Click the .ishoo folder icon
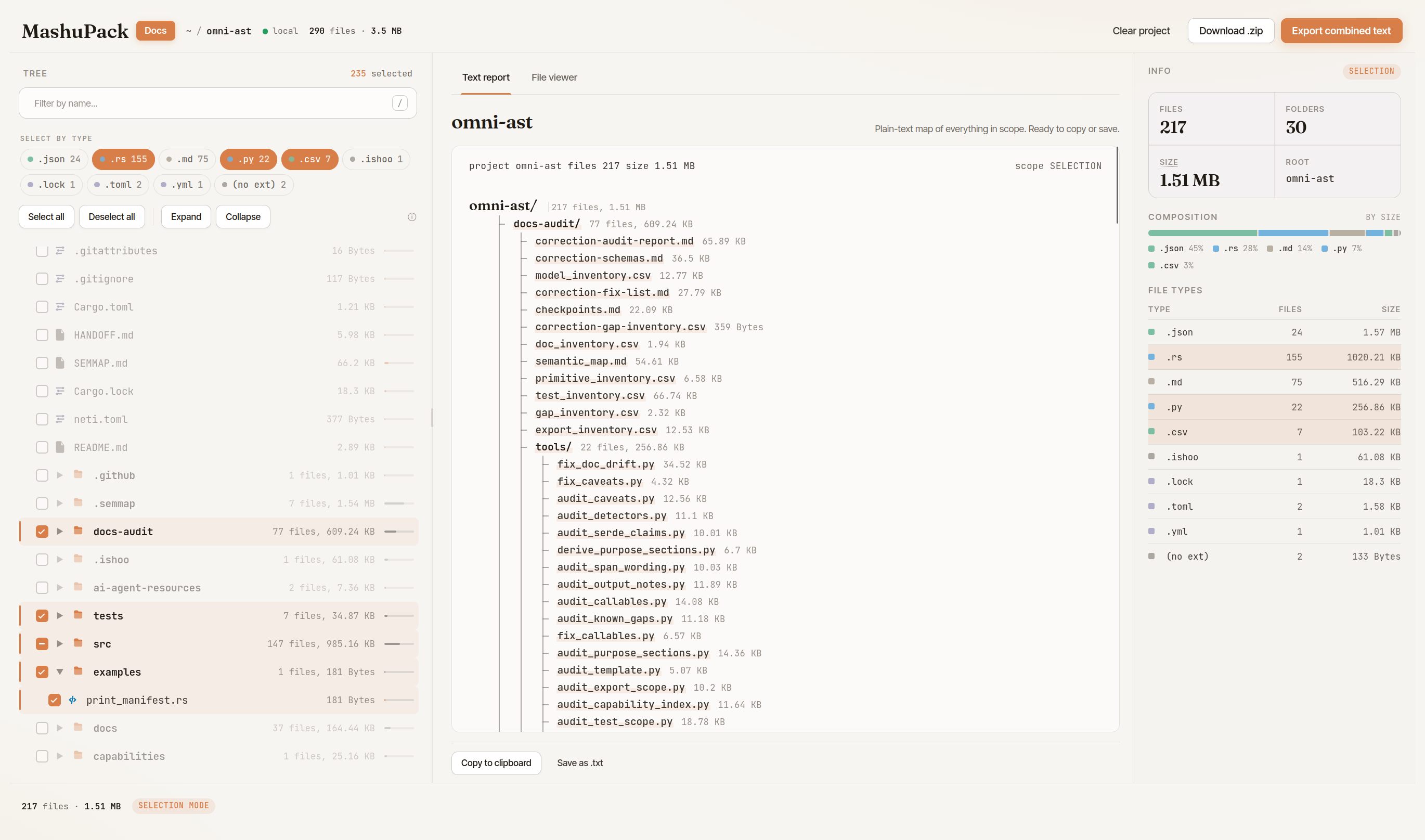 [78, 559]
